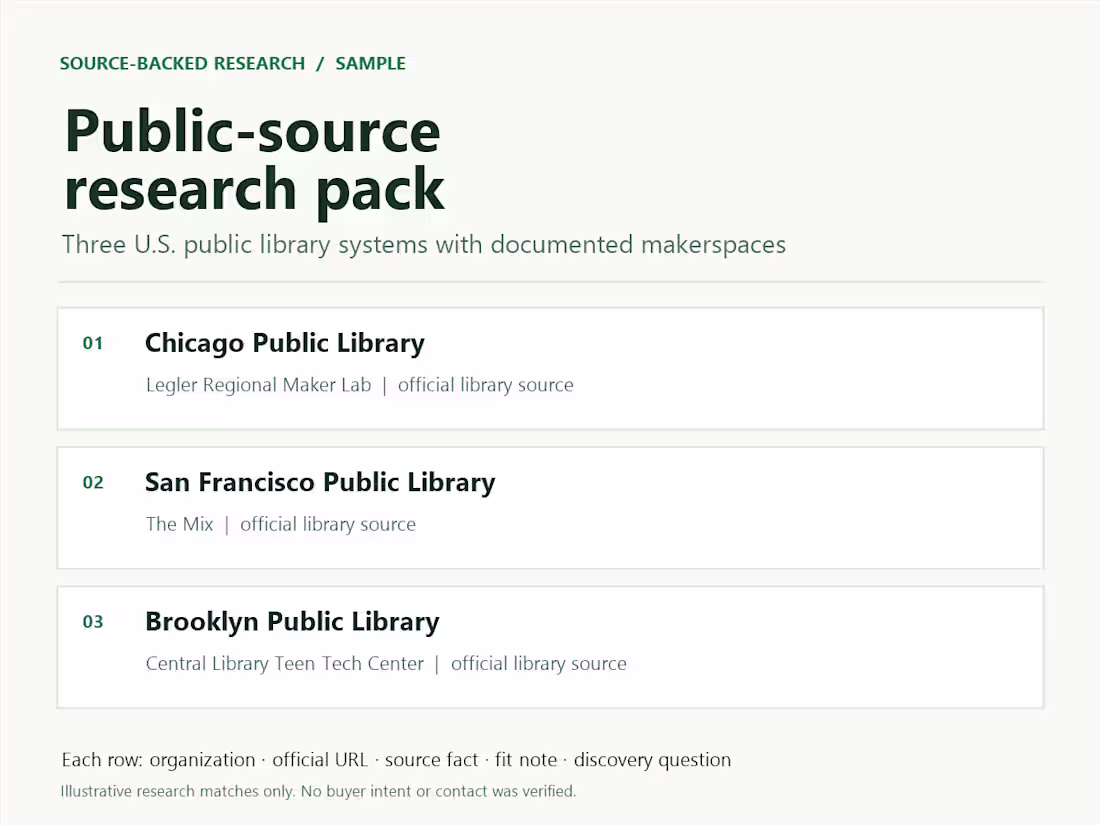
Task: Click the row number '03'
Action: 93,622
